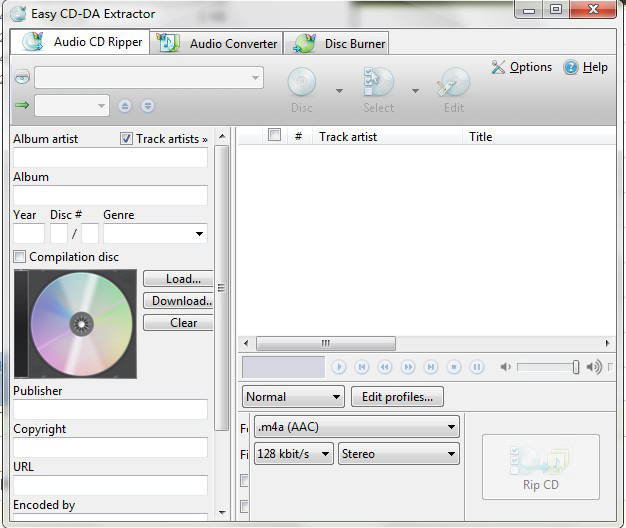Viewport: 626px width, 528px height.
Task: Click the Pause playback button
Action: click(477, 367)
